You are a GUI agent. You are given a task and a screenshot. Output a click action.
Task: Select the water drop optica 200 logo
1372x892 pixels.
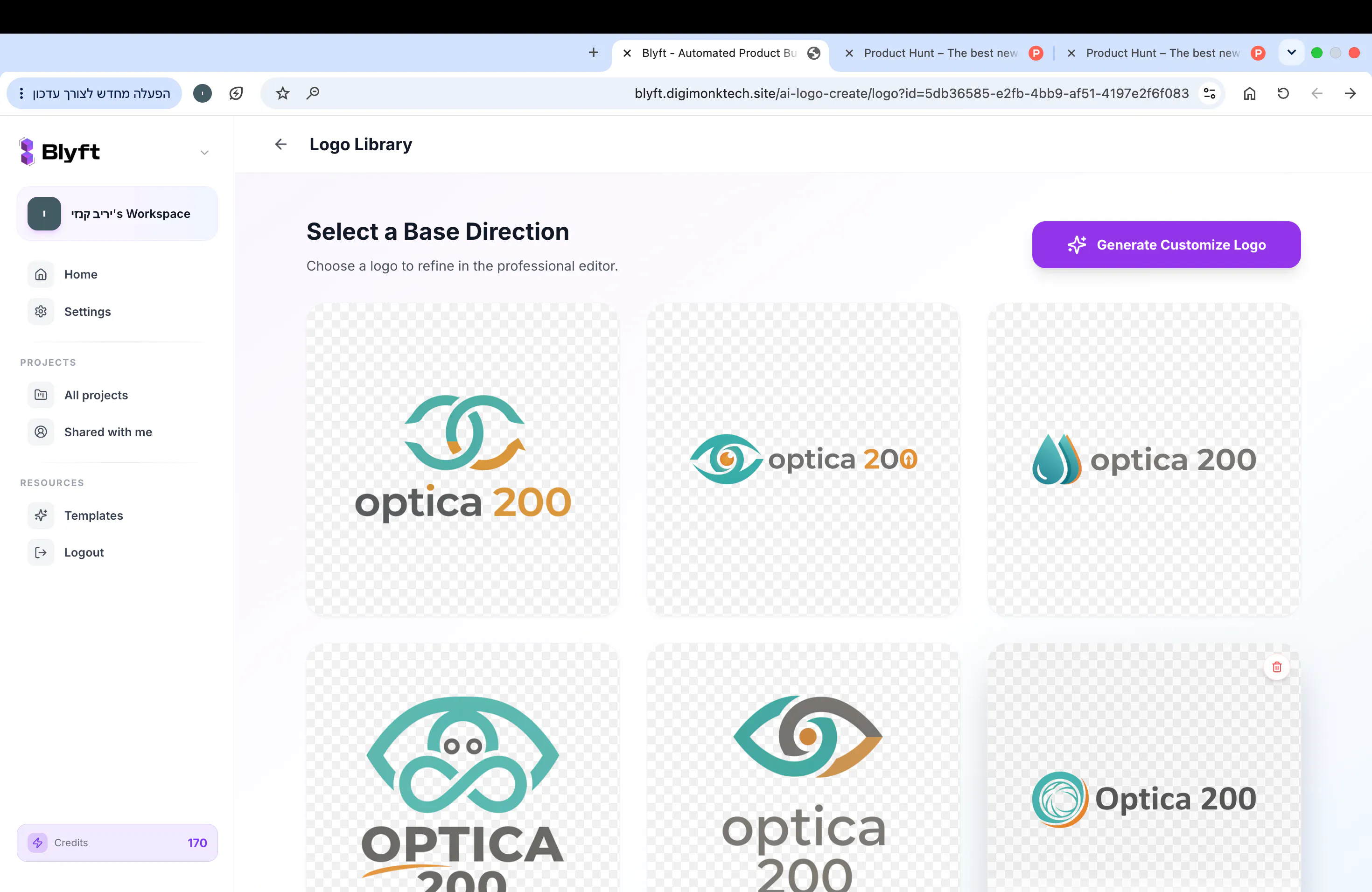pos(1144,460)
